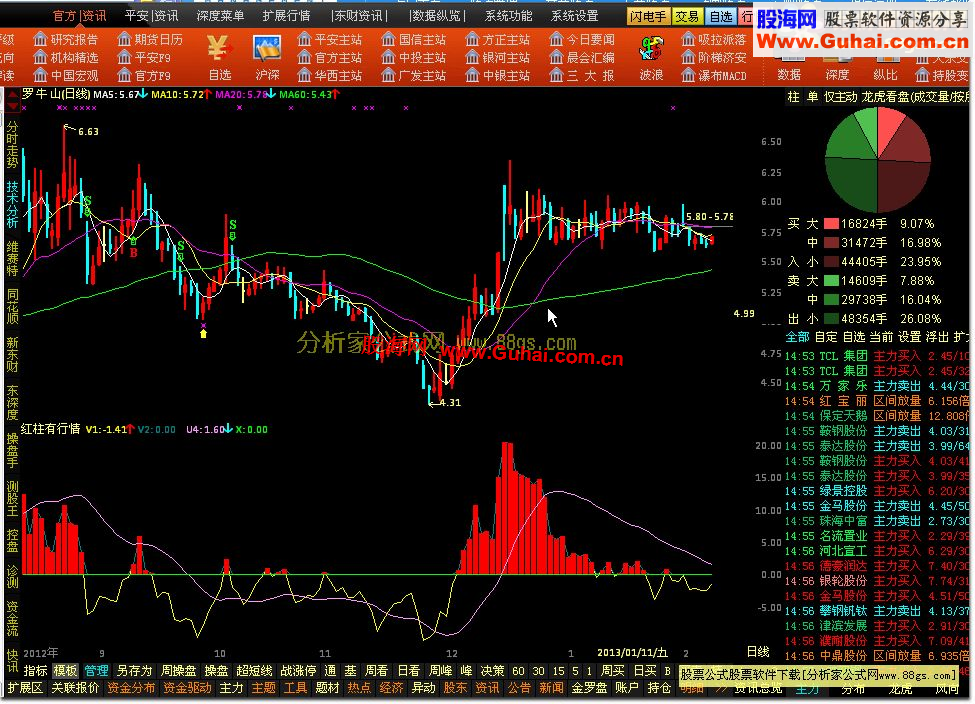The height and width of the screenshot is (704, 975).
Task: Select the 浮出 option in alert list
Action: (937, 337)
